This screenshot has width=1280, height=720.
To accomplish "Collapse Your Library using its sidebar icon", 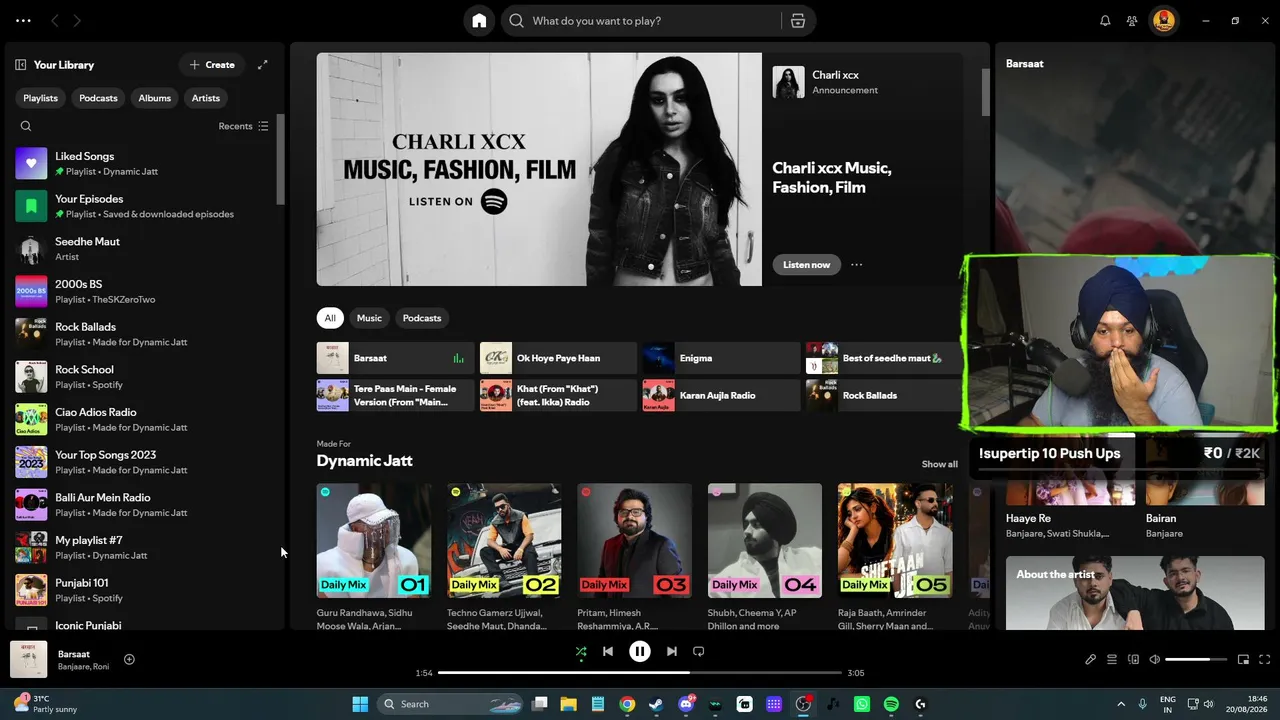I will click(x=20, y=65).
